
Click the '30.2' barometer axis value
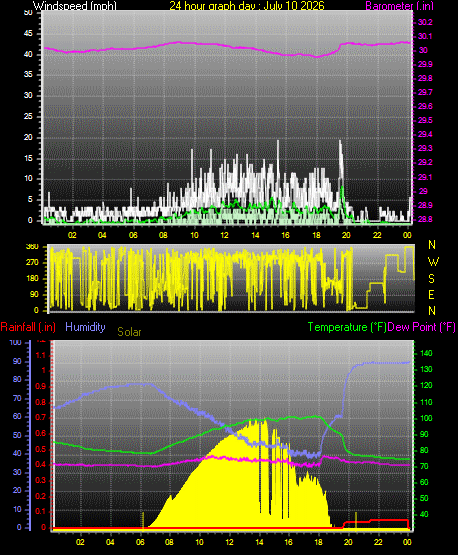tap(425, 22)
